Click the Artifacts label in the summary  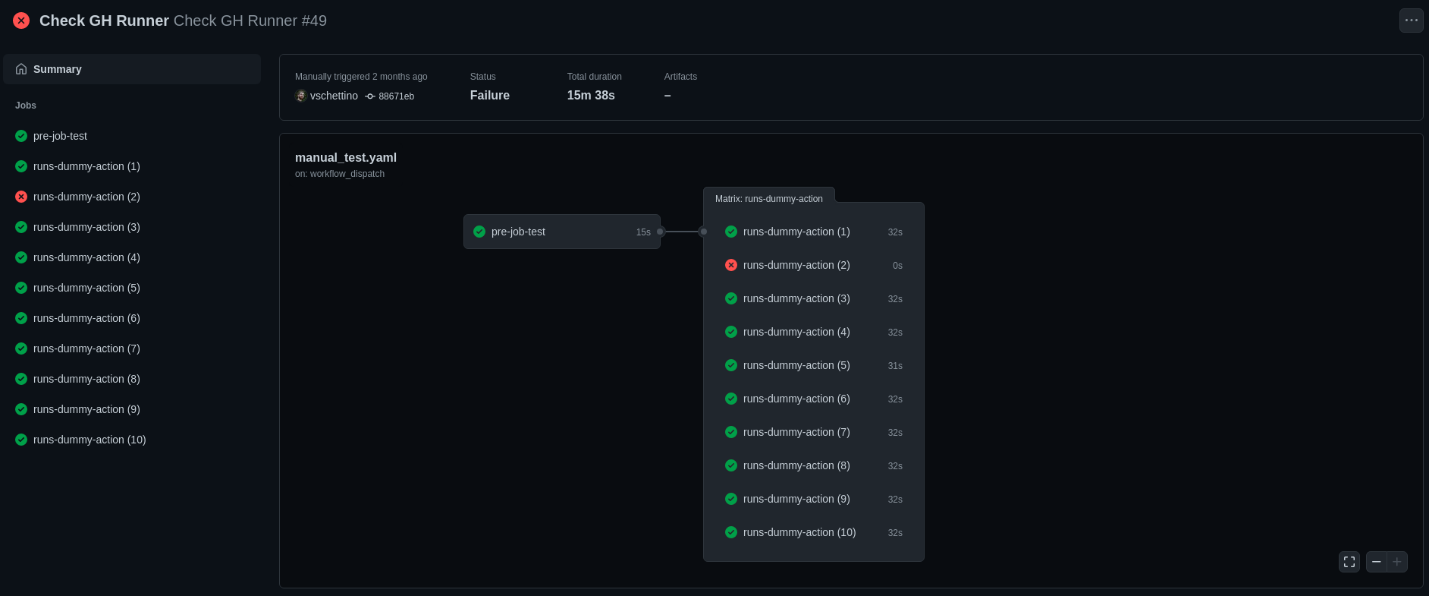tap(681, 76)
